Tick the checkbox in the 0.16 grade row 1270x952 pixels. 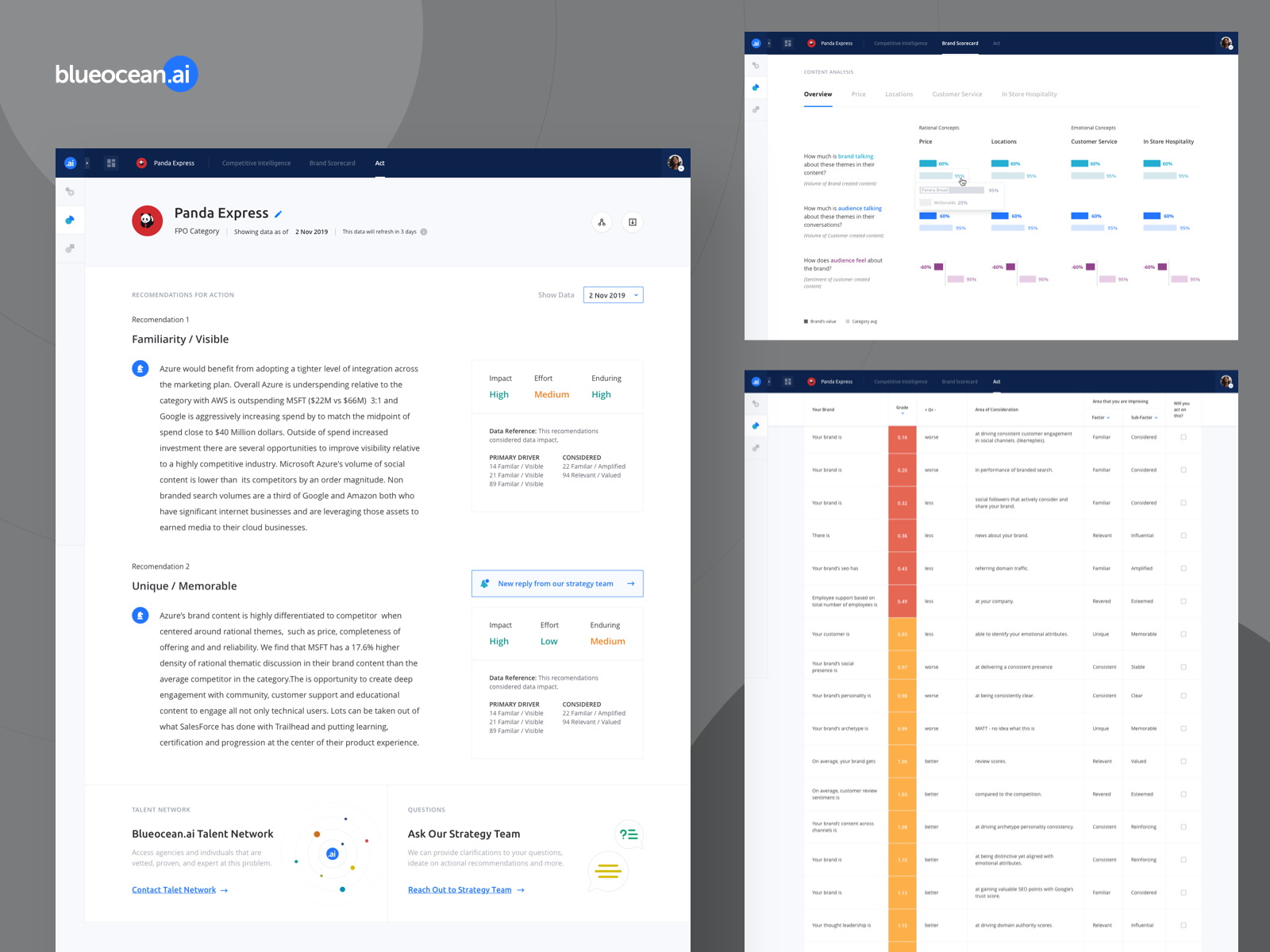1183,437
